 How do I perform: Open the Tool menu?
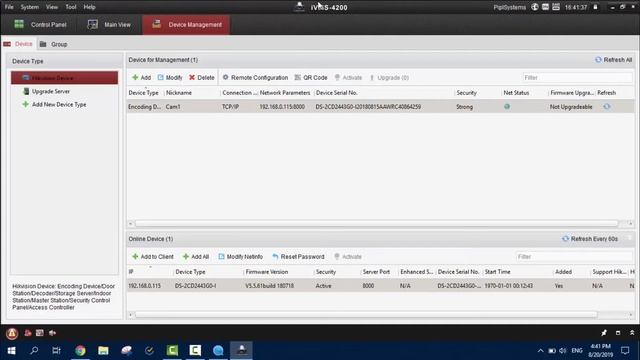click(x=71, y=7)
